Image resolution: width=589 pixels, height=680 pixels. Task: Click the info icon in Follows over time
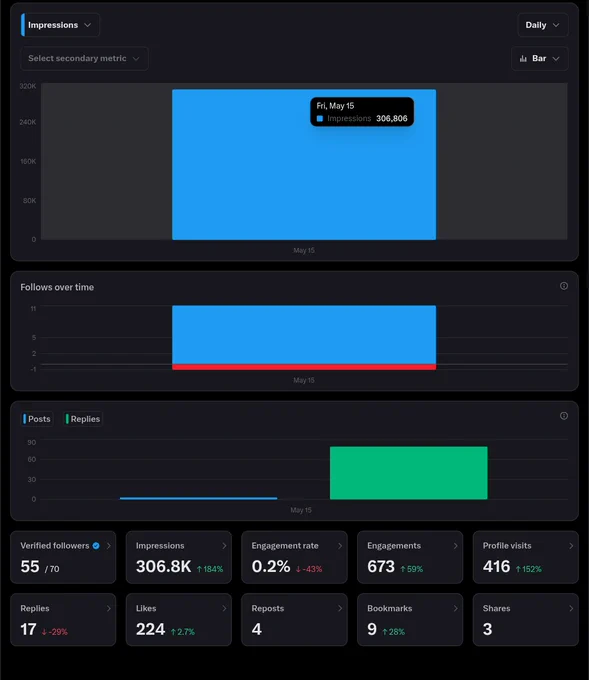tap(563, 286)
